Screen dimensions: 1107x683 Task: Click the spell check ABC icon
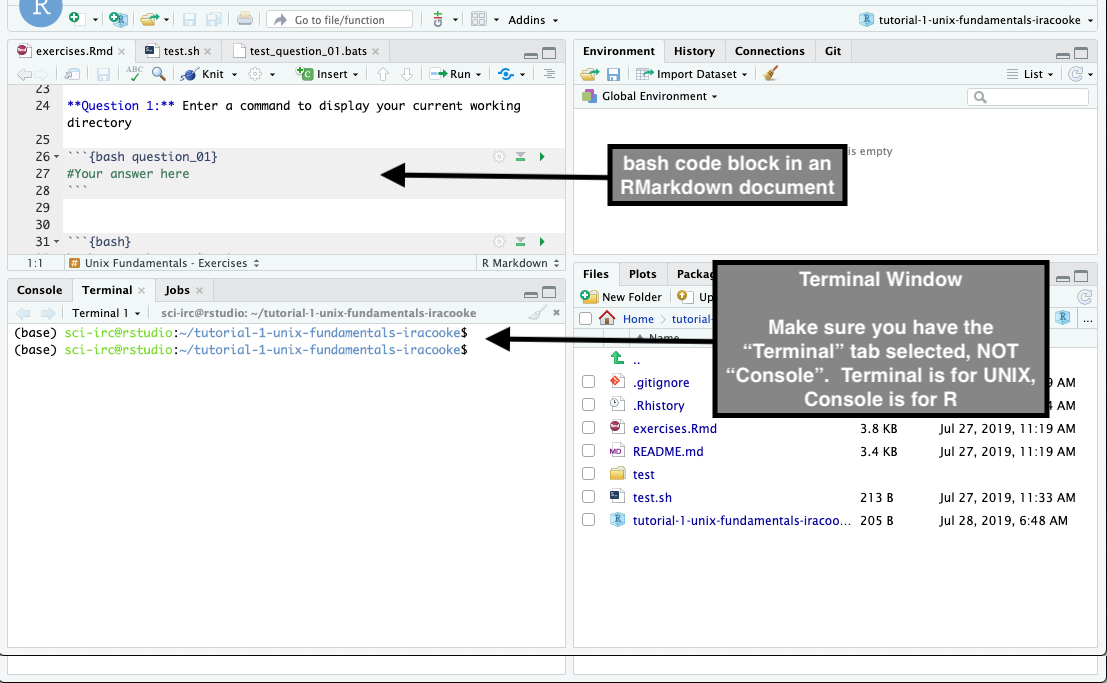(x=134, y=74)
